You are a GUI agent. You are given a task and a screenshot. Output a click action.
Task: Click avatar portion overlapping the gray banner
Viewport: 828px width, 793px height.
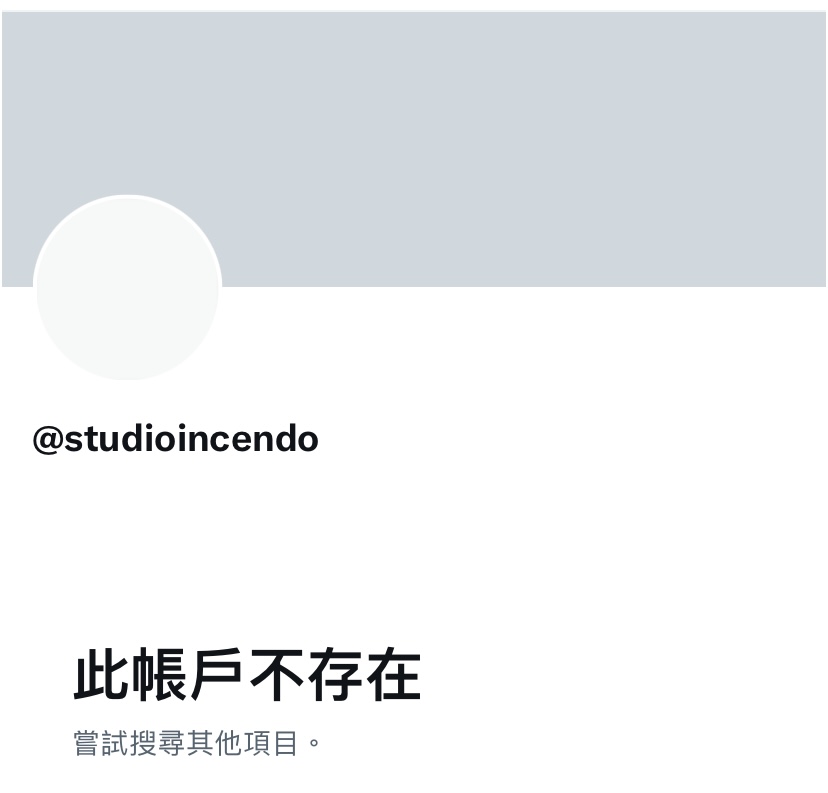(x=127, y=243)
